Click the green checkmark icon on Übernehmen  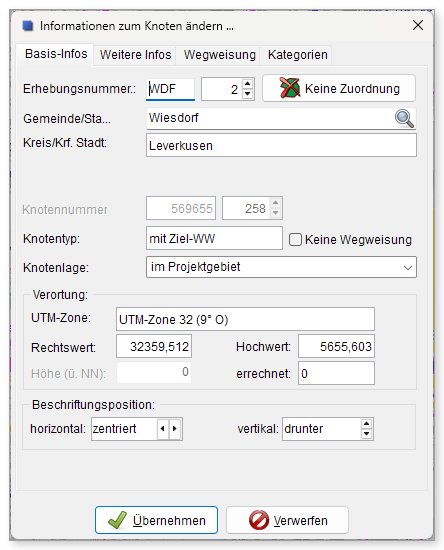click(117, 520)
